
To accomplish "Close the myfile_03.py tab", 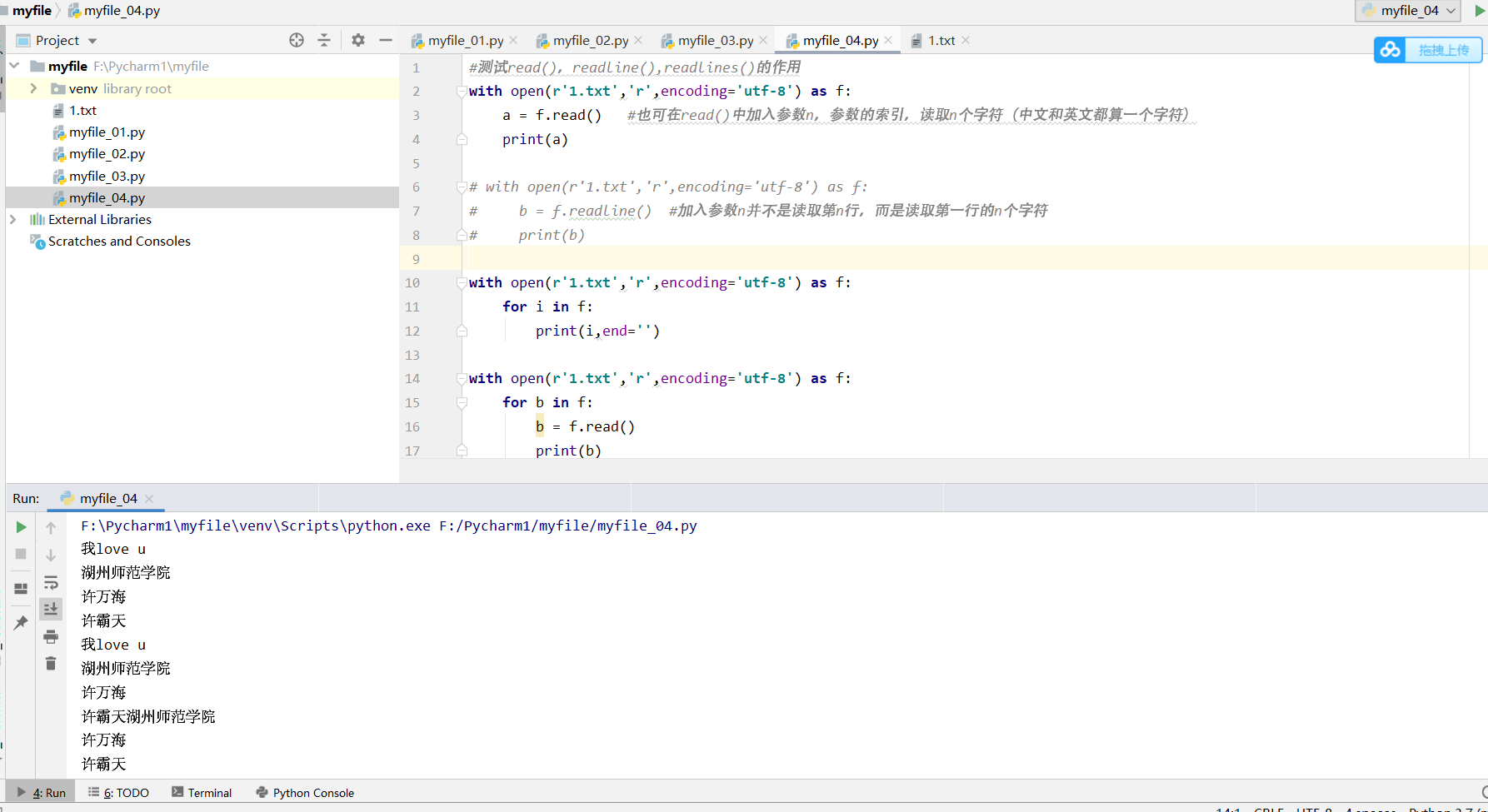I will [763, 40].
